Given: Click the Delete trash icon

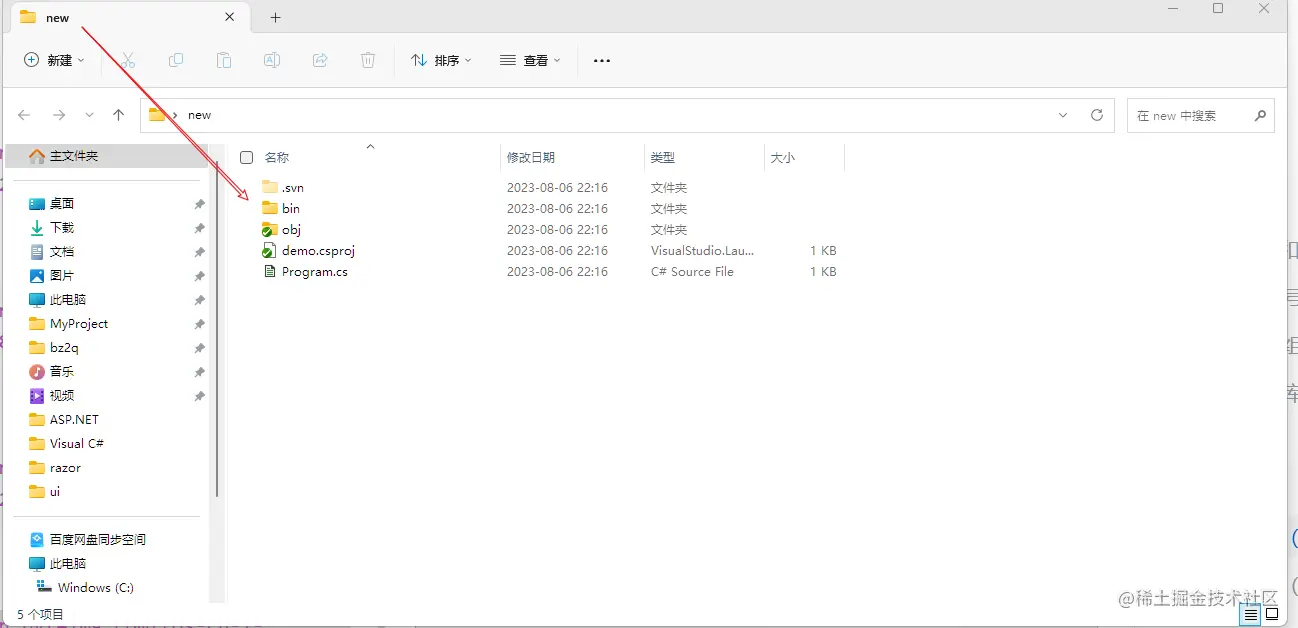Looking at the screenshot, I should pyautogui.click(x=368, y=60).
